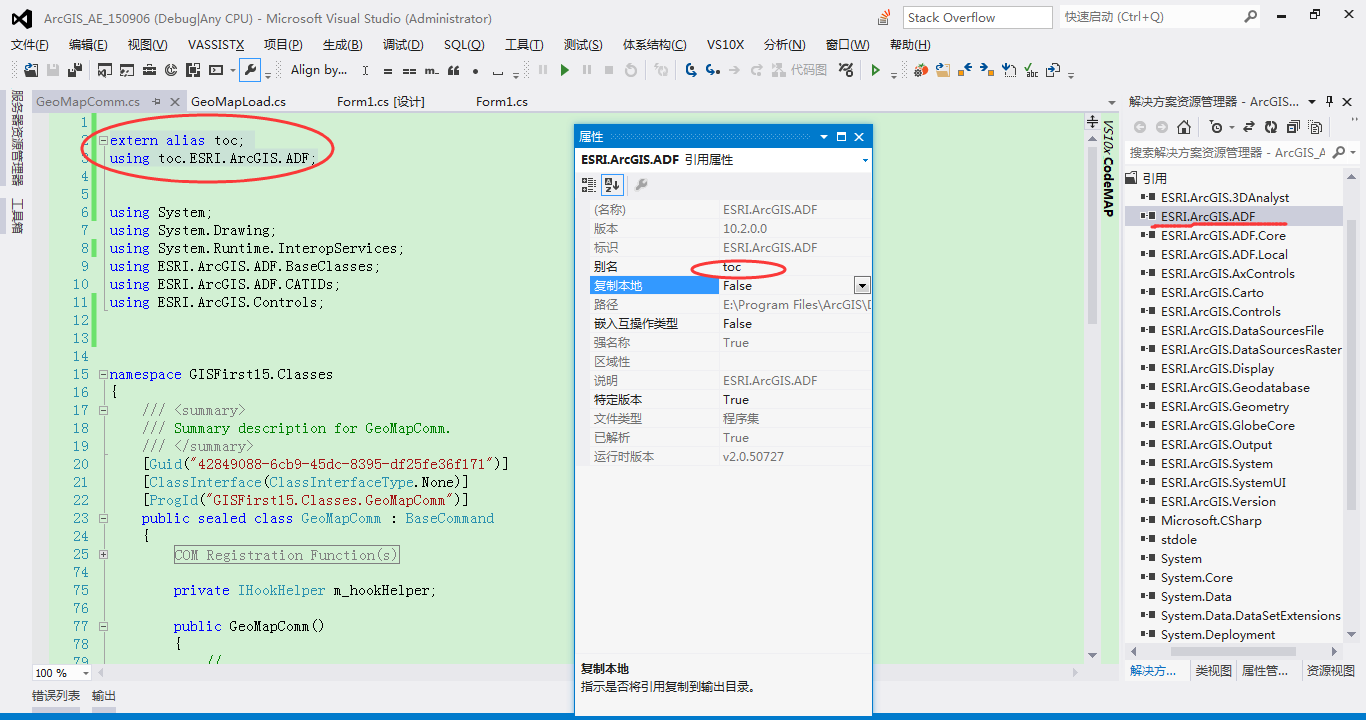Open the 服务器资源管理器 side tab
The width and height of the screenshot is (1366, 720).
point(17,138)
